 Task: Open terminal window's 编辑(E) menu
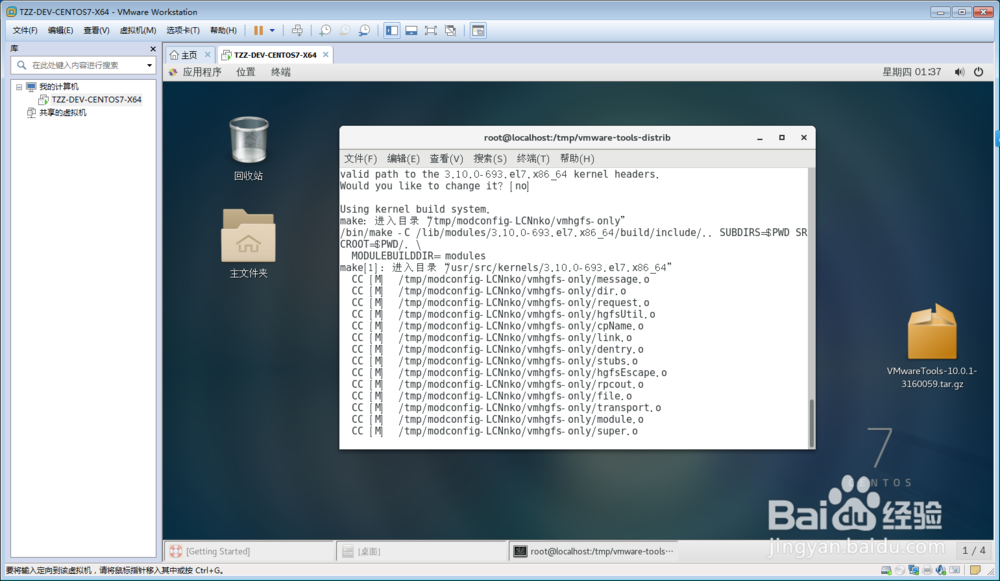coord(403,159)
